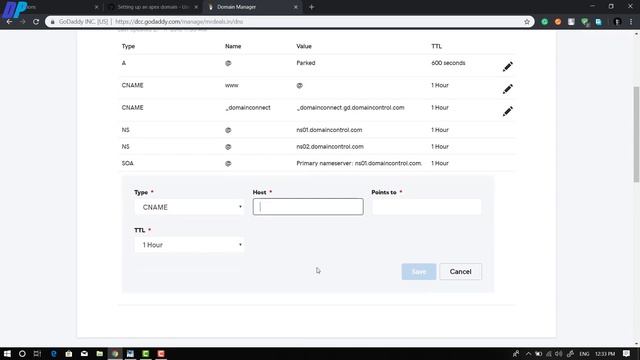Open Task View in taskbar
This screenshot has width=640, height=360.
click(37, 353)
